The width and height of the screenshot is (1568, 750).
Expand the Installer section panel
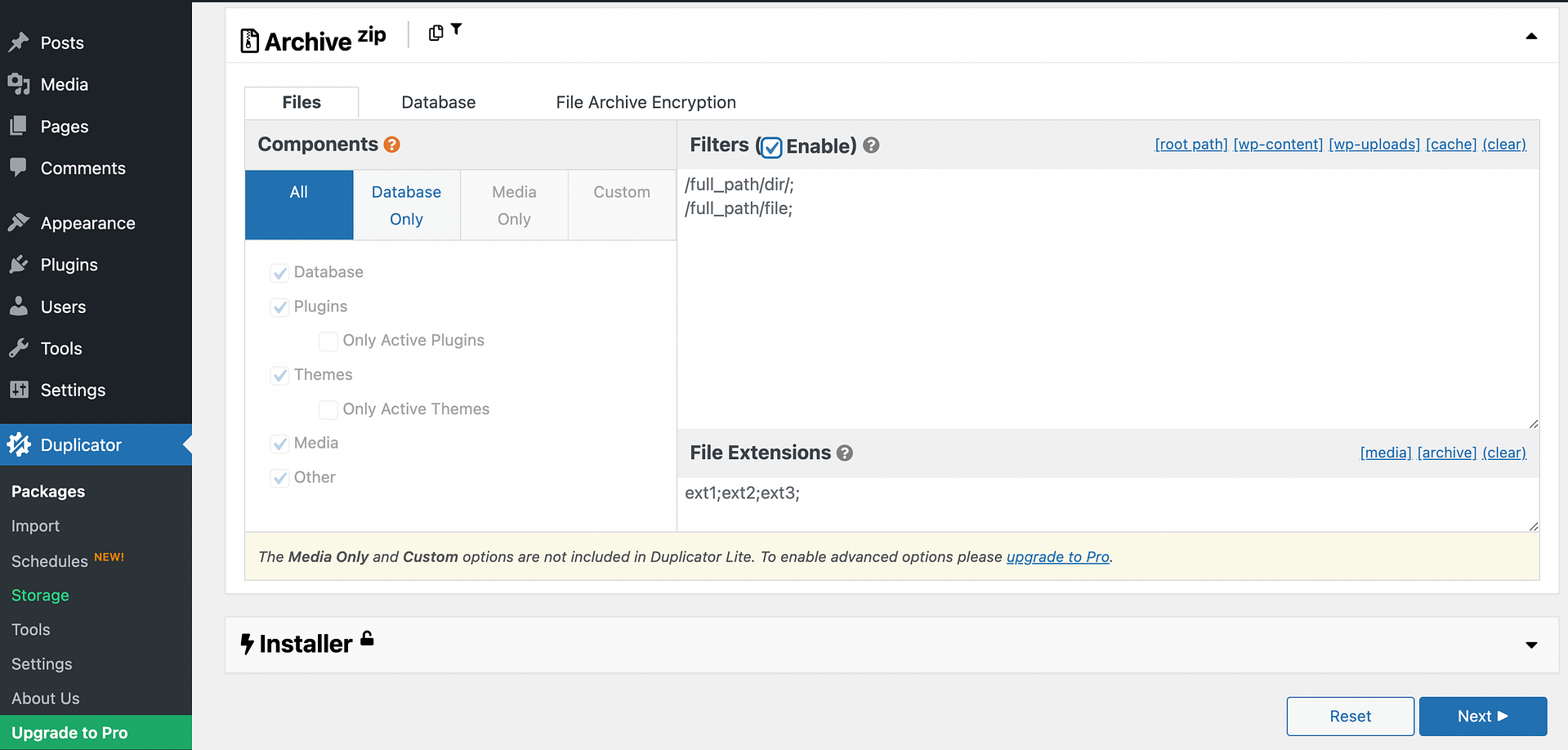tap(1531, 645)
